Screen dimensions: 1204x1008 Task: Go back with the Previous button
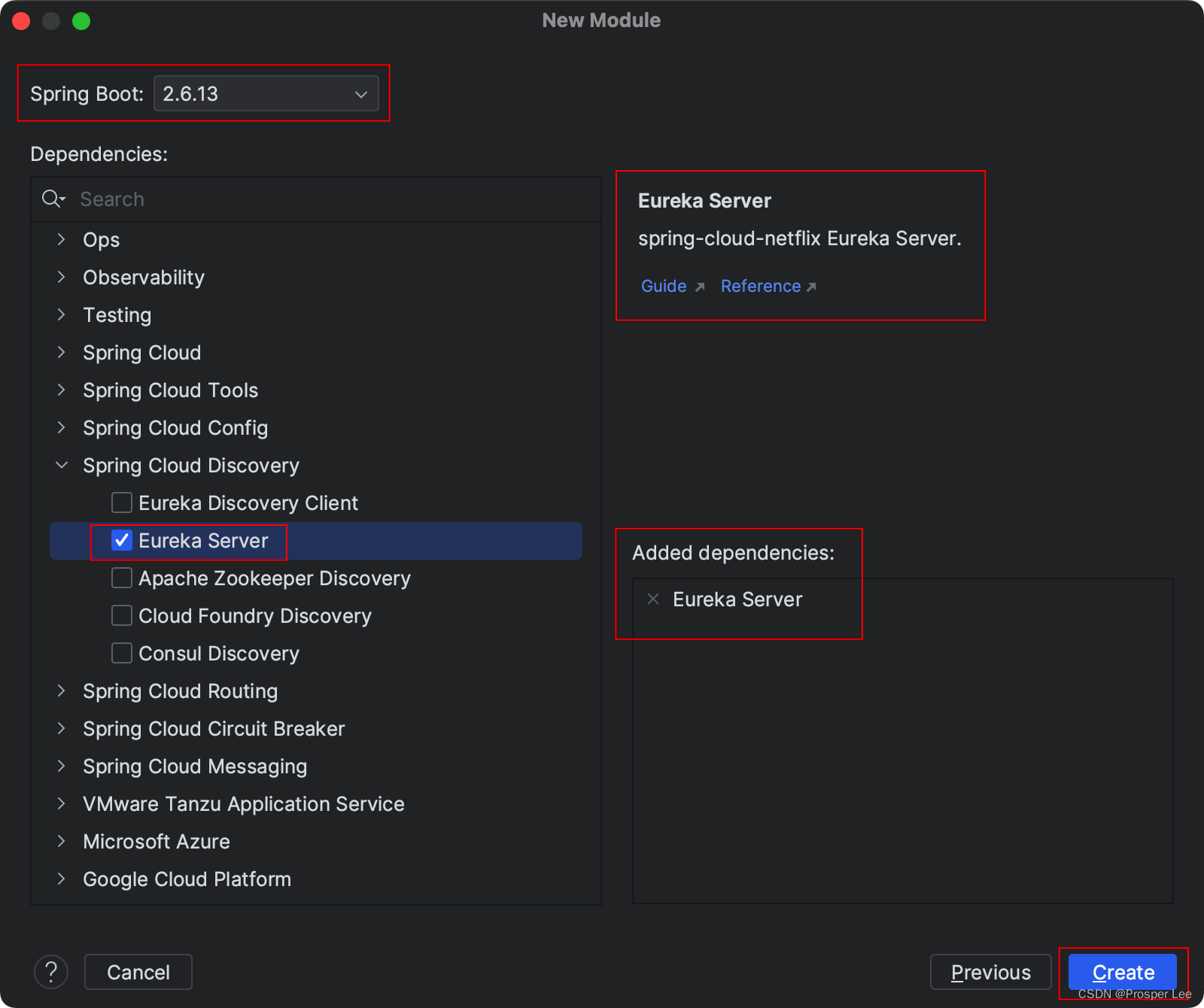(x=990, y=972)
